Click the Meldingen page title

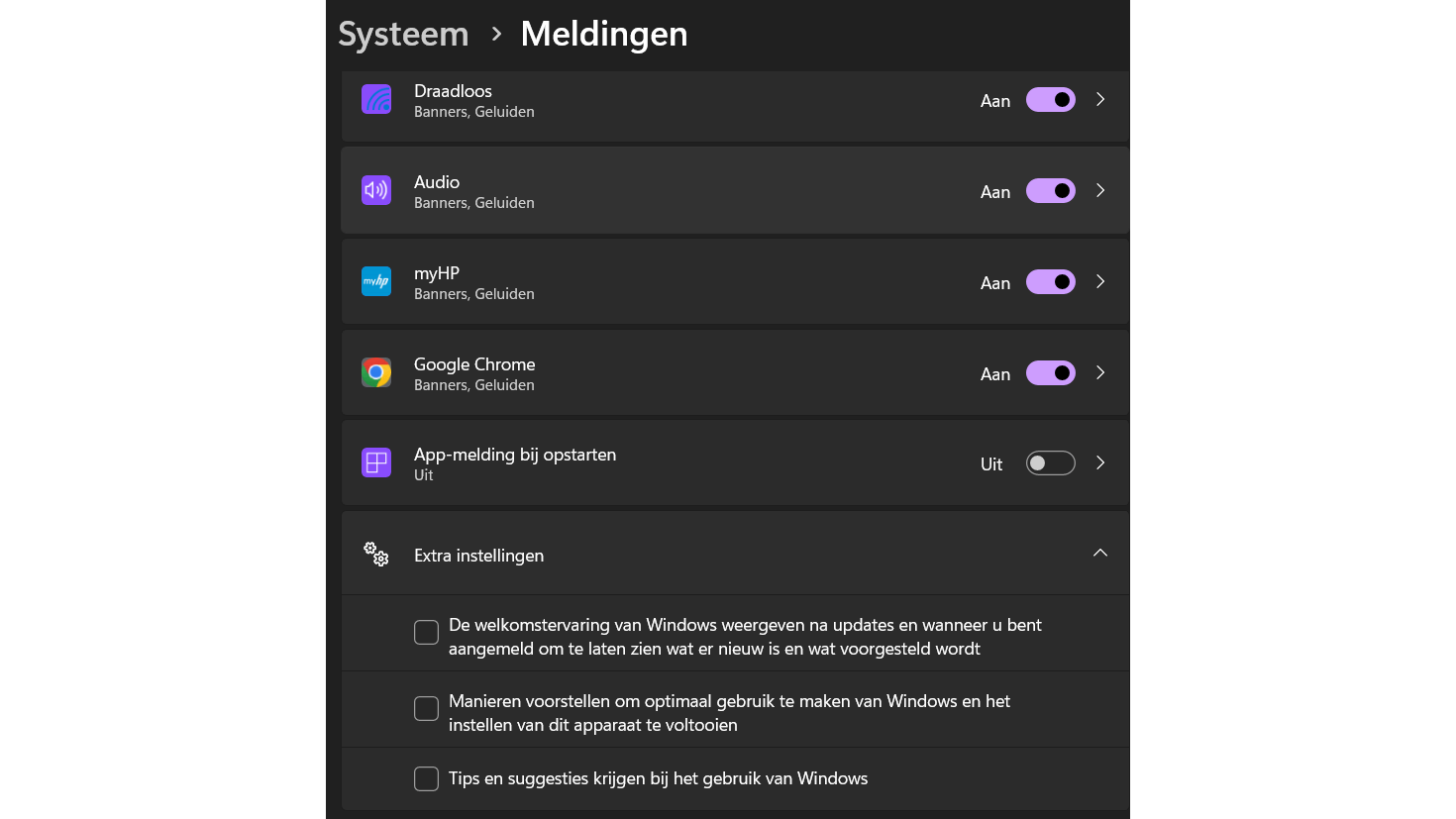[603, 34]
